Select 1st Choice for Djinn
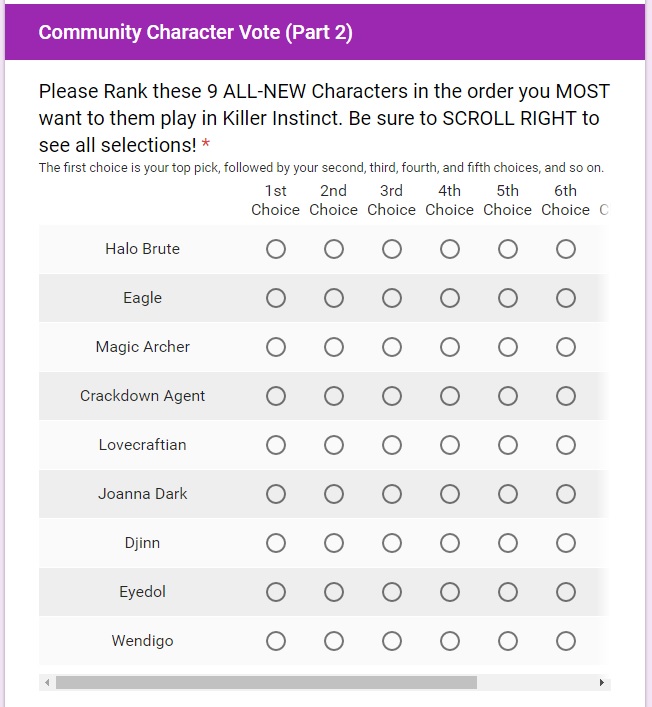Viewport: 652px width, 707px height. (x=276, y=543)
